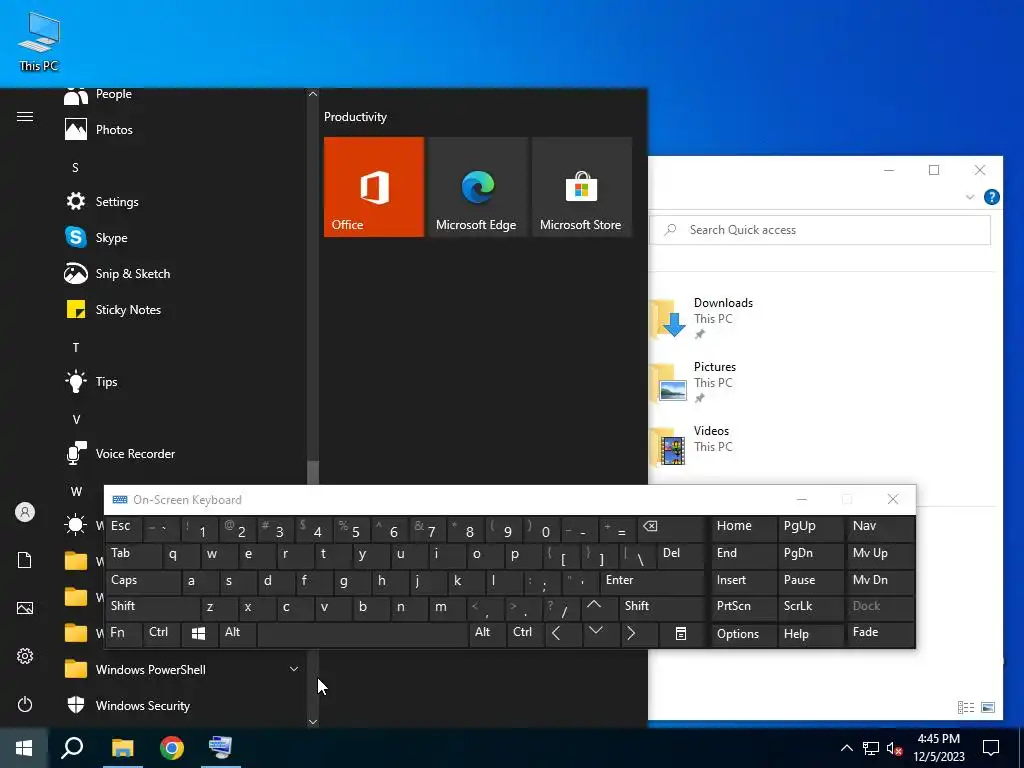Toggle the left Shift key
This screenshot has width=1024, height=768.
click(x=153, y=607)
